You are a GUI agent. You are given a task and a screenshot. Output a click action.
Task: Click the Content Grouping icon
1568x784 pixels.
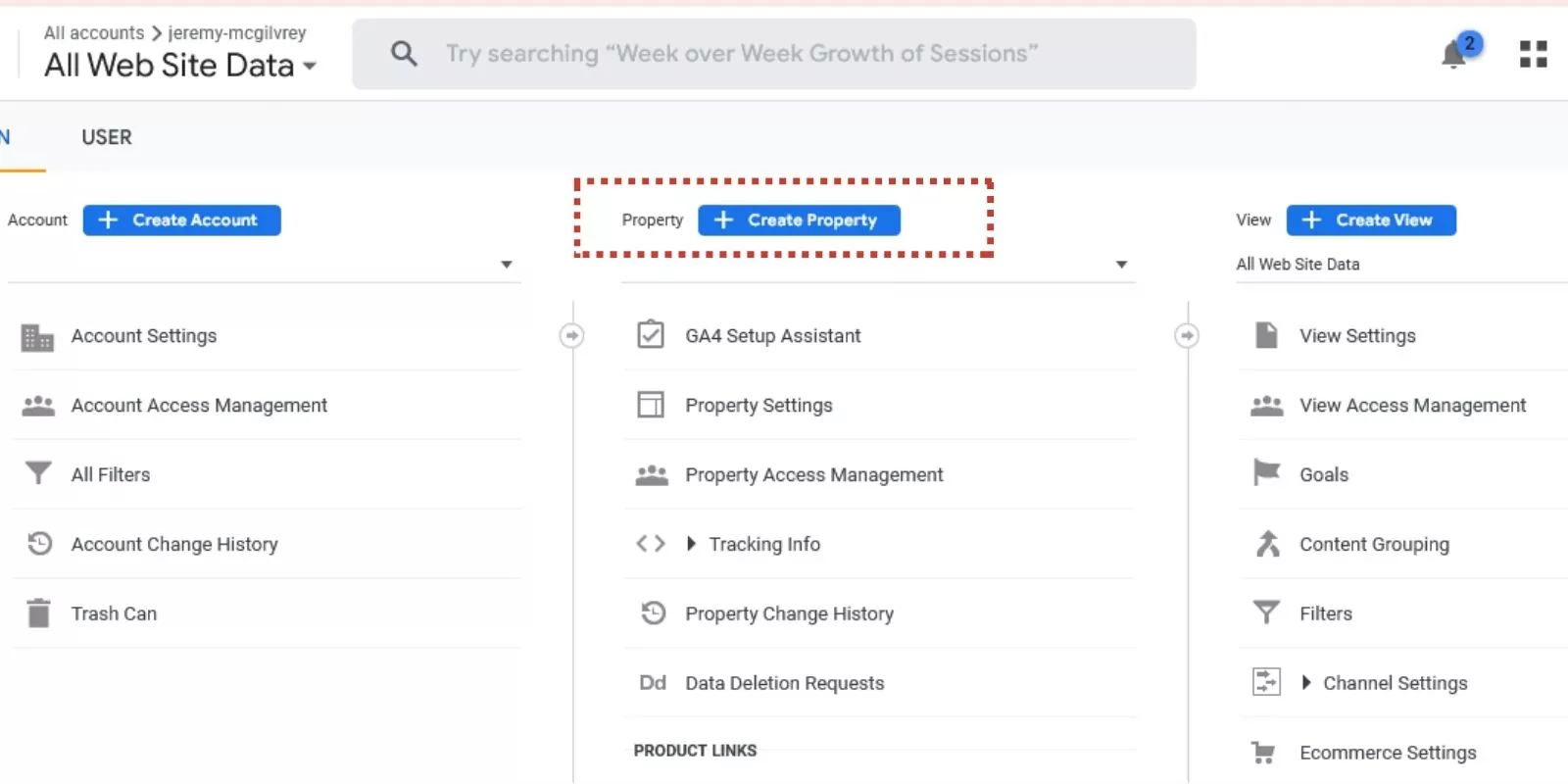[1267, 544]
